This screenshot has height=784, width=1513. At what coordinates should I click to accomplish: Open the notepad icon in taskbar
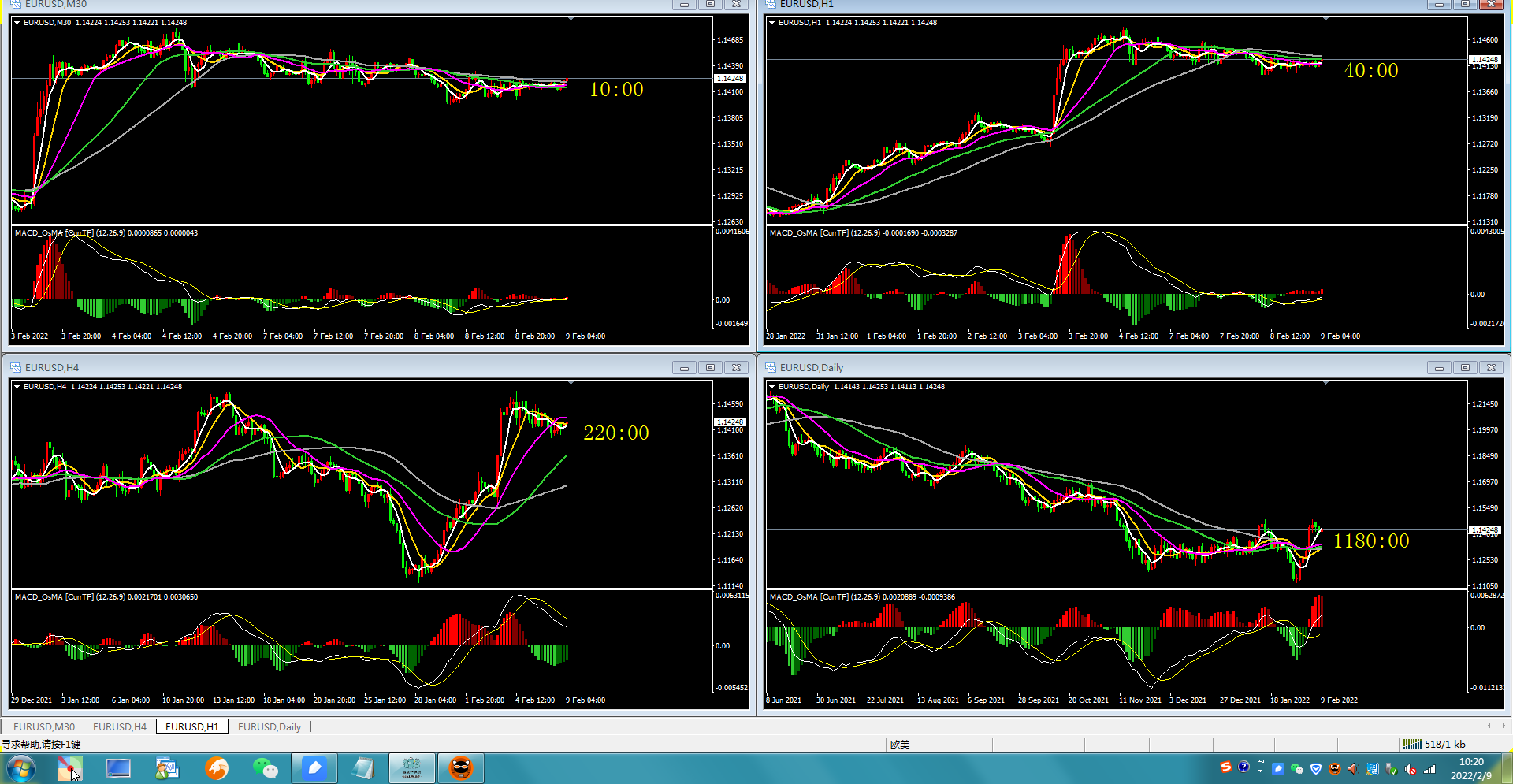pyautogui.click(x=363, y=767)
